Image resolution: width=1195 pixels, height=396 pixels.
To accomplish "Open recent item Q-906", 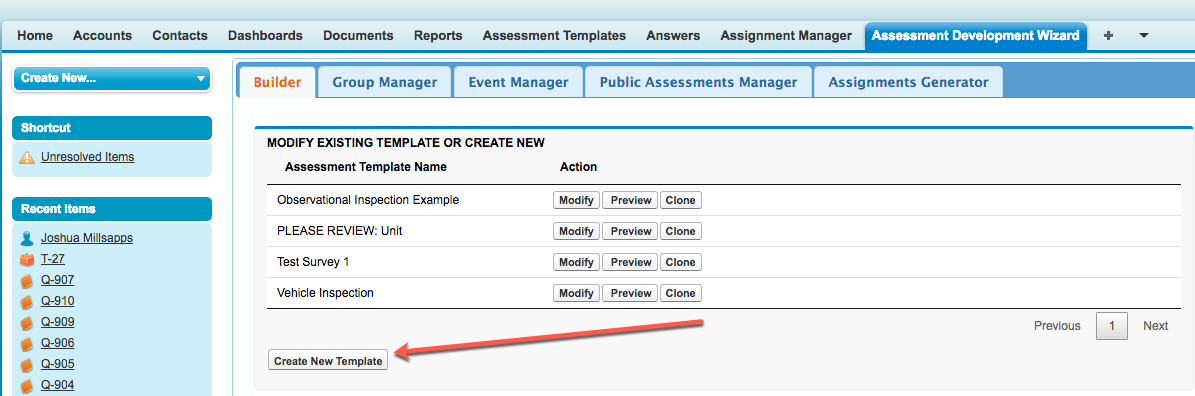I will pyautogui.click(x=57, y=343).
